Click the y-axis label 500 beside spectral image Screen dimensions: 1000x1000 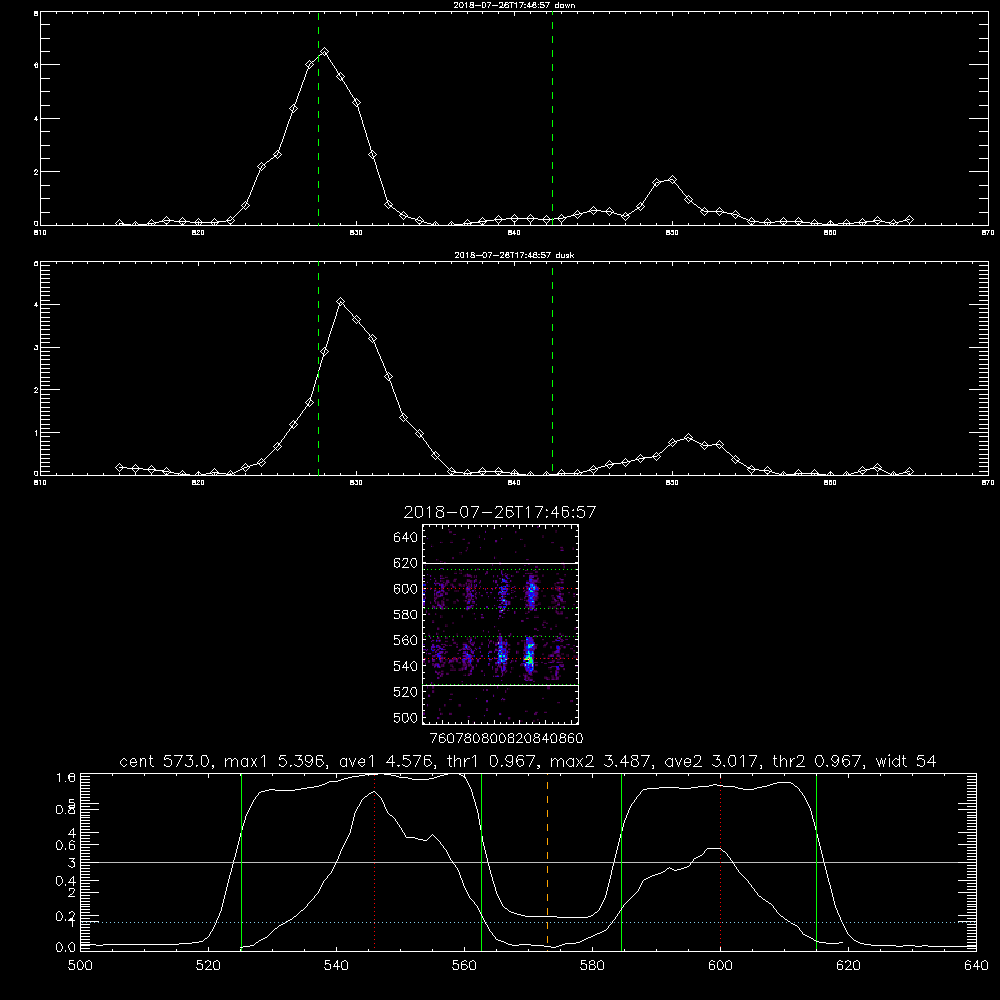[406, 717]
